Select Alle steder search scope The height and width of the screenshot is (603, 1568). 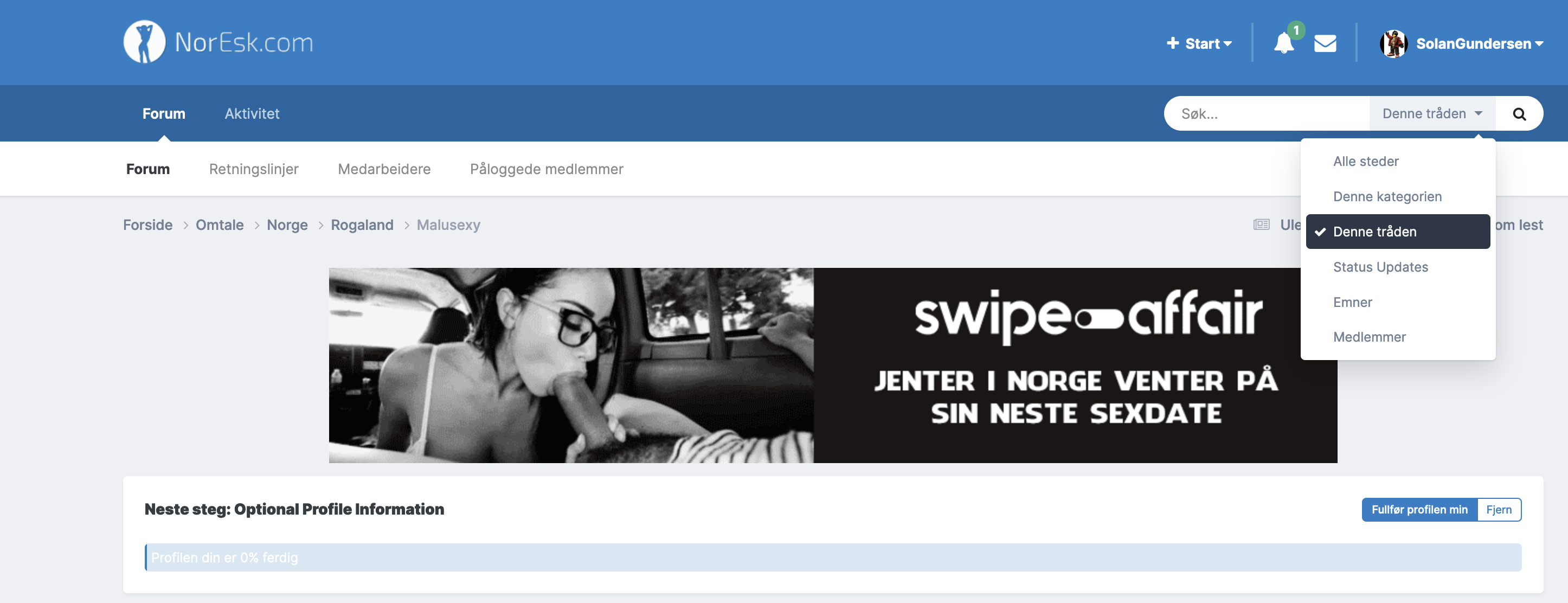tap(1398, 162)
